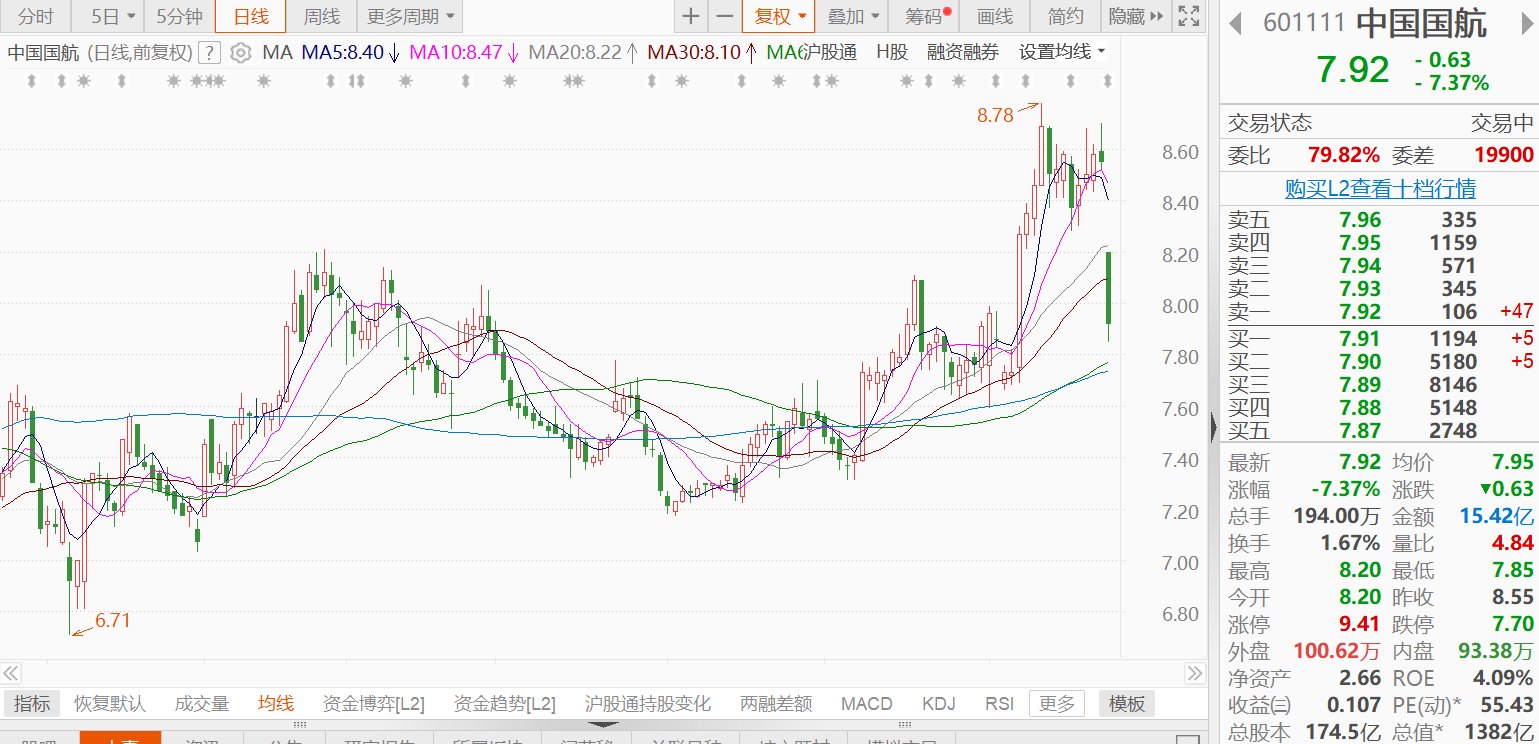
Task: Toggle the 成交量 volume indicator
Action: pyautogui.click(x=202, y=704)
